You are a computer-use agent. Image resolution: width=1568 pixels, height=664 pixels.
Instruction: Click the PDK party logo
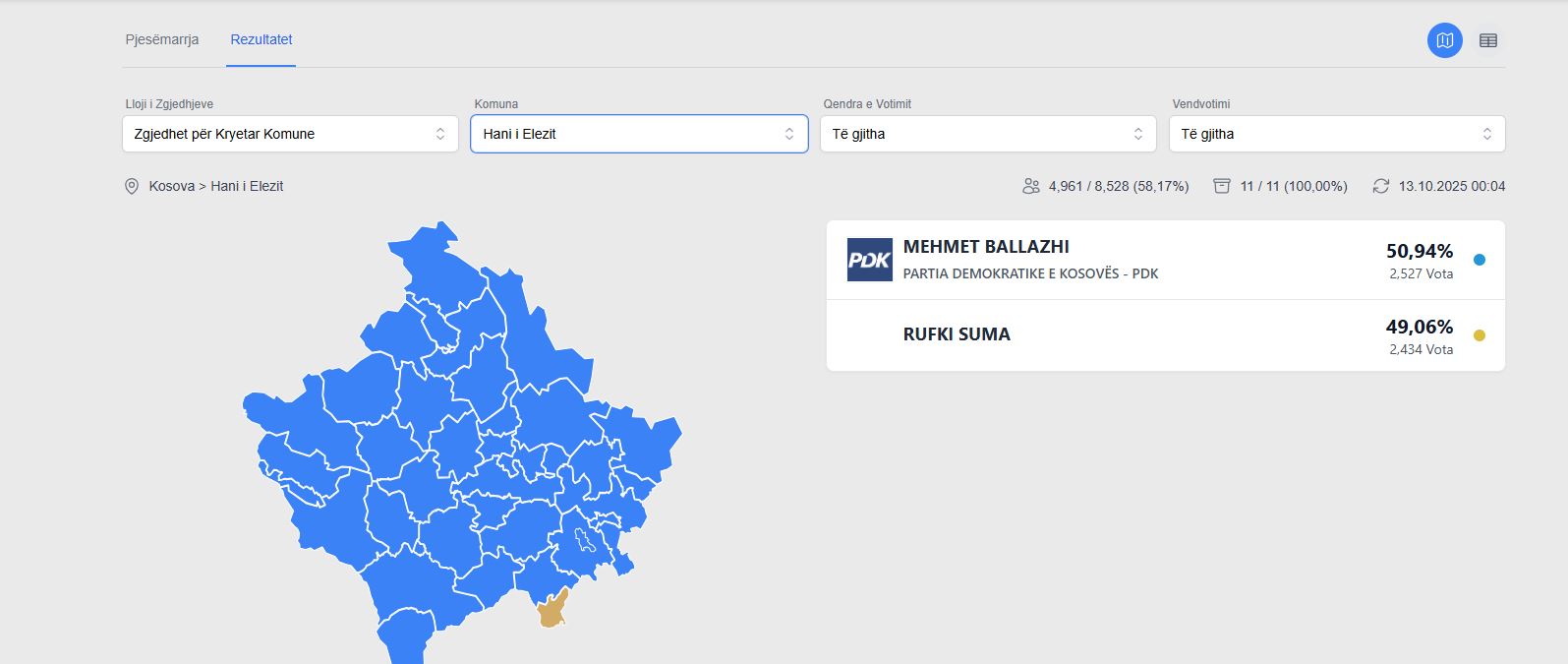(869, 260)
